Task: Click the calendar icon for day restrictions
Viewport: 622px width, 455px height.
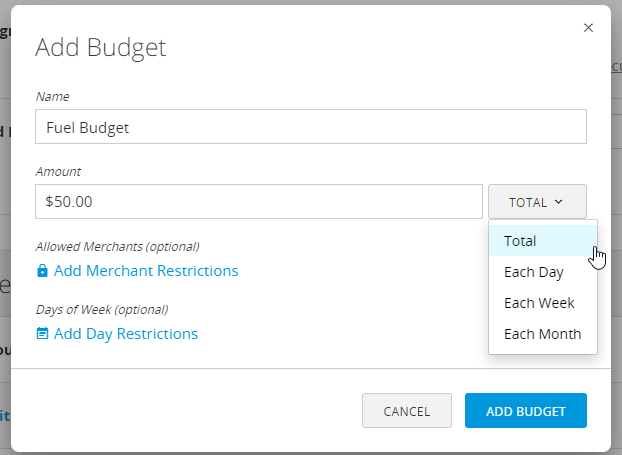Action: pos(42,334)
